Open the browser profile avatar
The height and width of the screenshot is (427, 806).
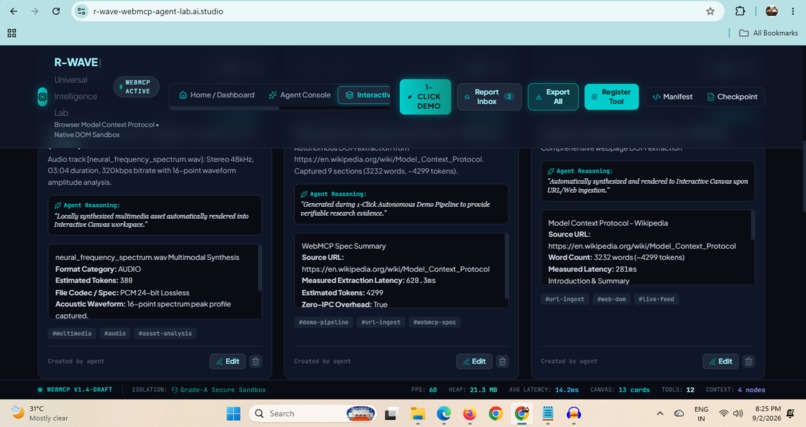point(771,11)
